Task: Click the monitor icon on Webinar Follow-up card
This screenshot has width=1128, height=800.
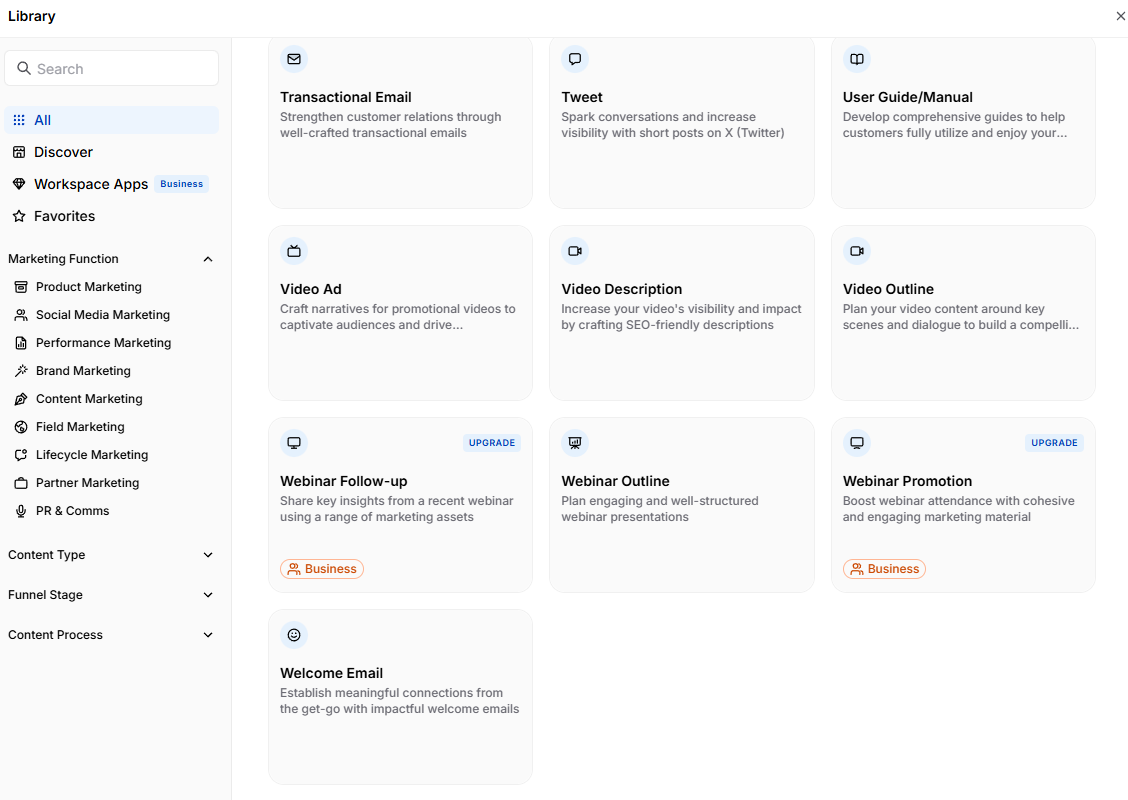Action: (294, 442)
